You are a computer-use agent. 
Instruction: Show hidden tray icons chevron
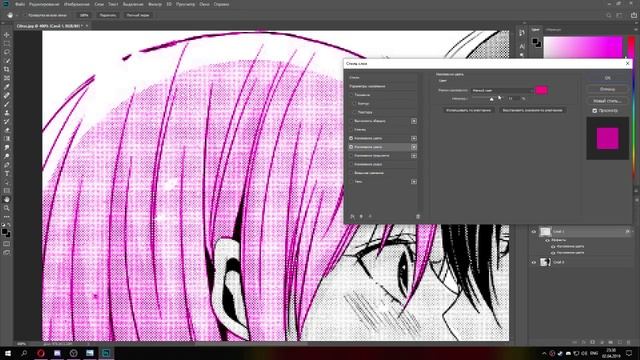pyautogui.click(x=544, y=353)
